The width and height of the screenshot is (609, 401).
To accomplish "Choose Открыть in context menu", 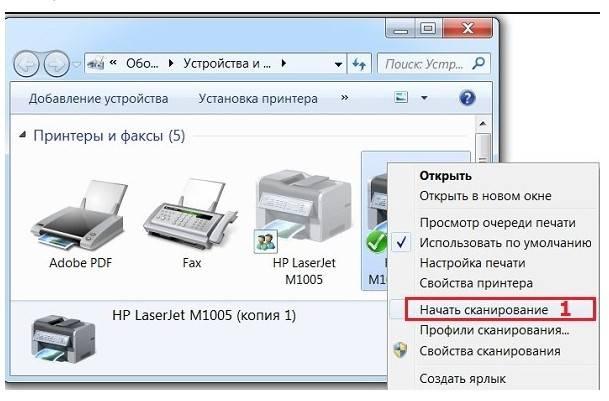I will (x=445, y=176).
